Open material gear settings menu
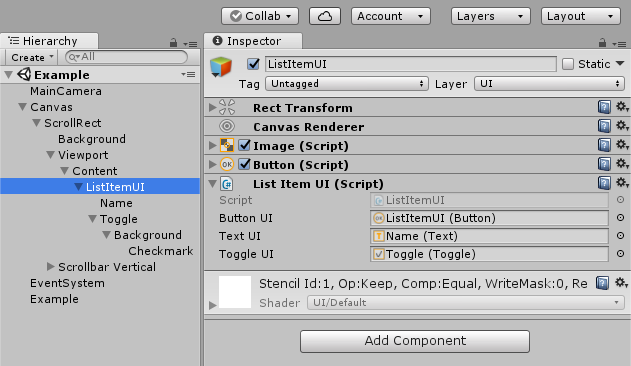Viewport: 631px width, 366px height. [622, 283]
